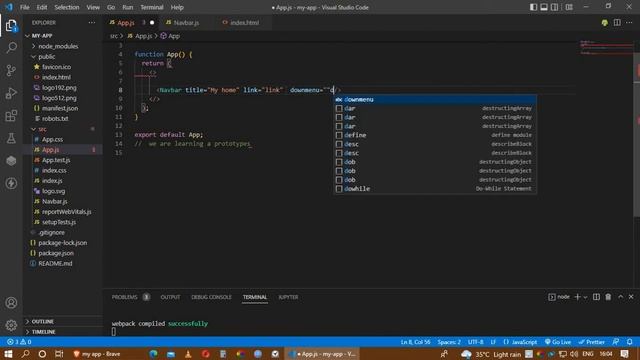Open the Extensions view
This screenshot has width=640, height=360.
tap(11, 116)
